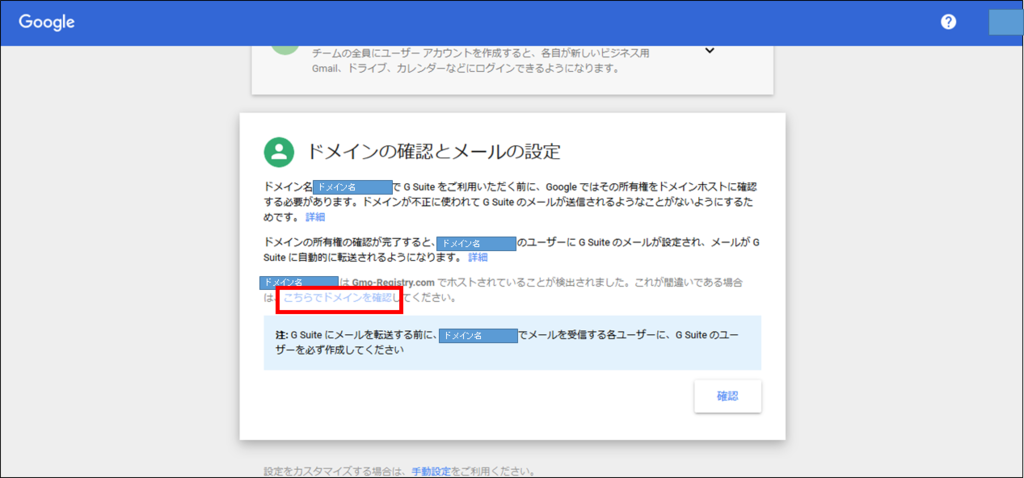Click the account avatar in top-right corner
Image resolution: width=1024 pixels, height=478 pixels.
click(1006, 22)
